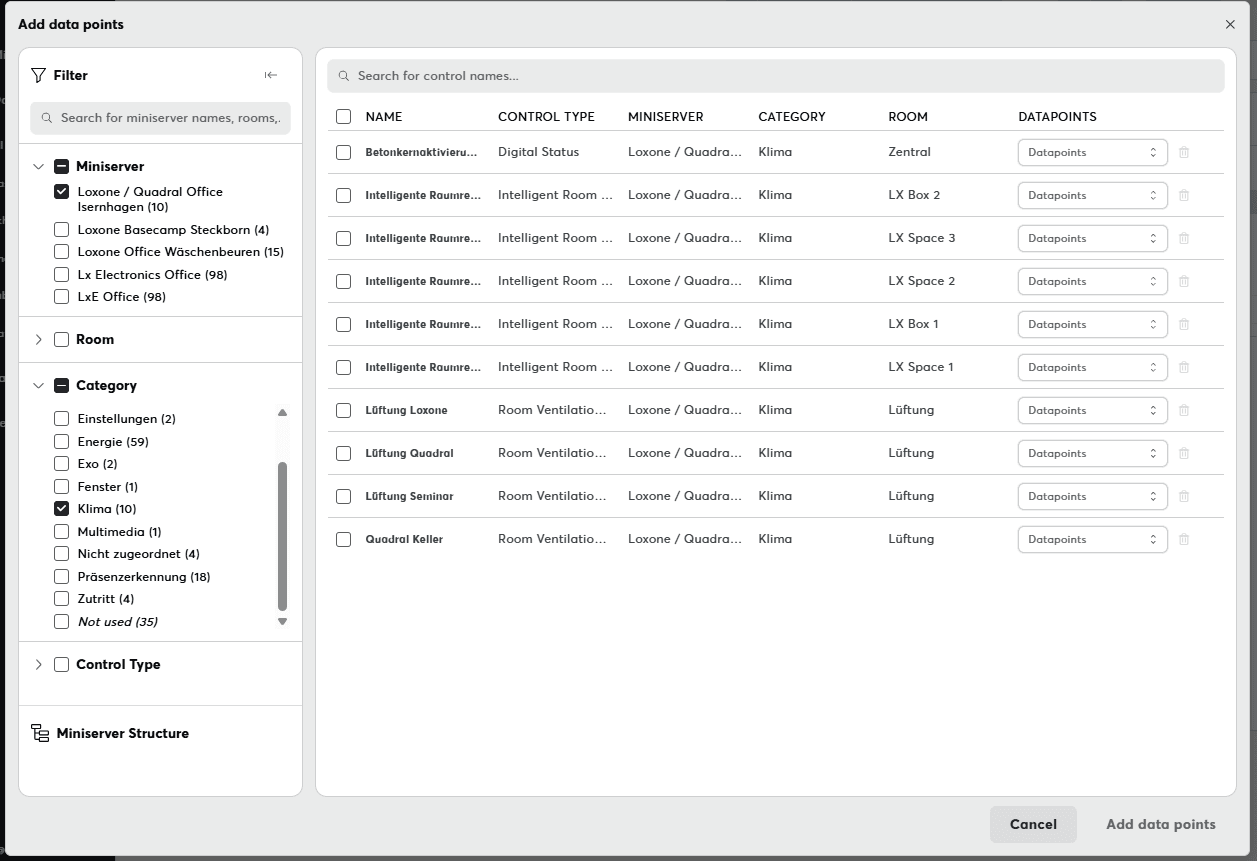Check LxE Office miniserver
Image resolution: width=1257 pixels, height=861 pixels.
coord(62,297)
